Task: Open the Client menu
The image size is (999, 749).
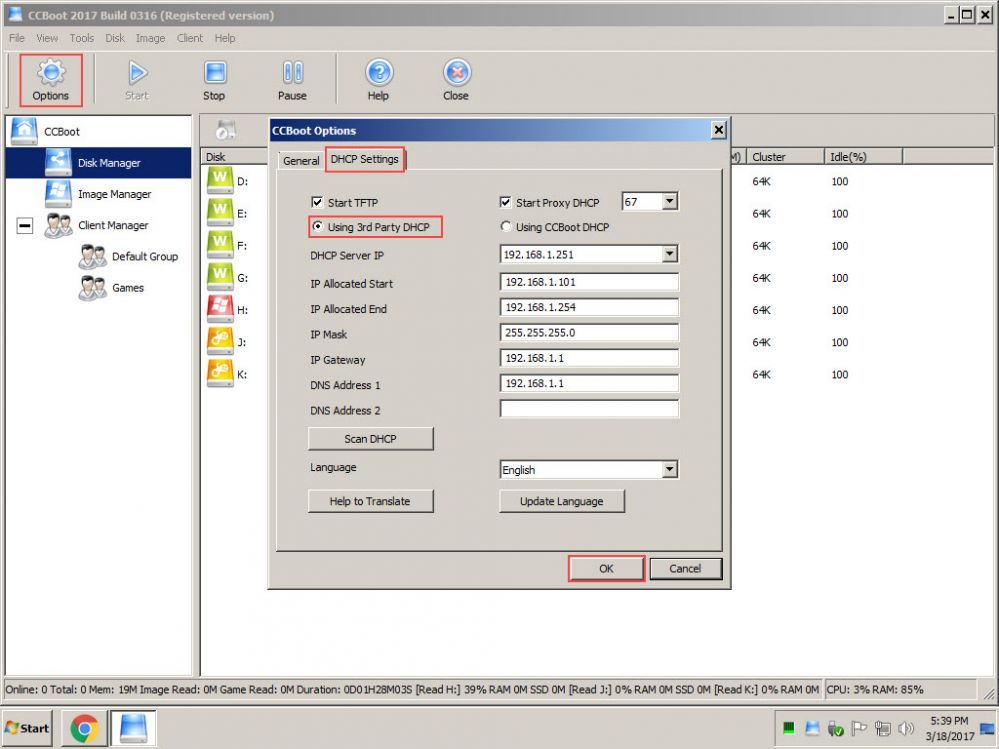Action: 190,38
